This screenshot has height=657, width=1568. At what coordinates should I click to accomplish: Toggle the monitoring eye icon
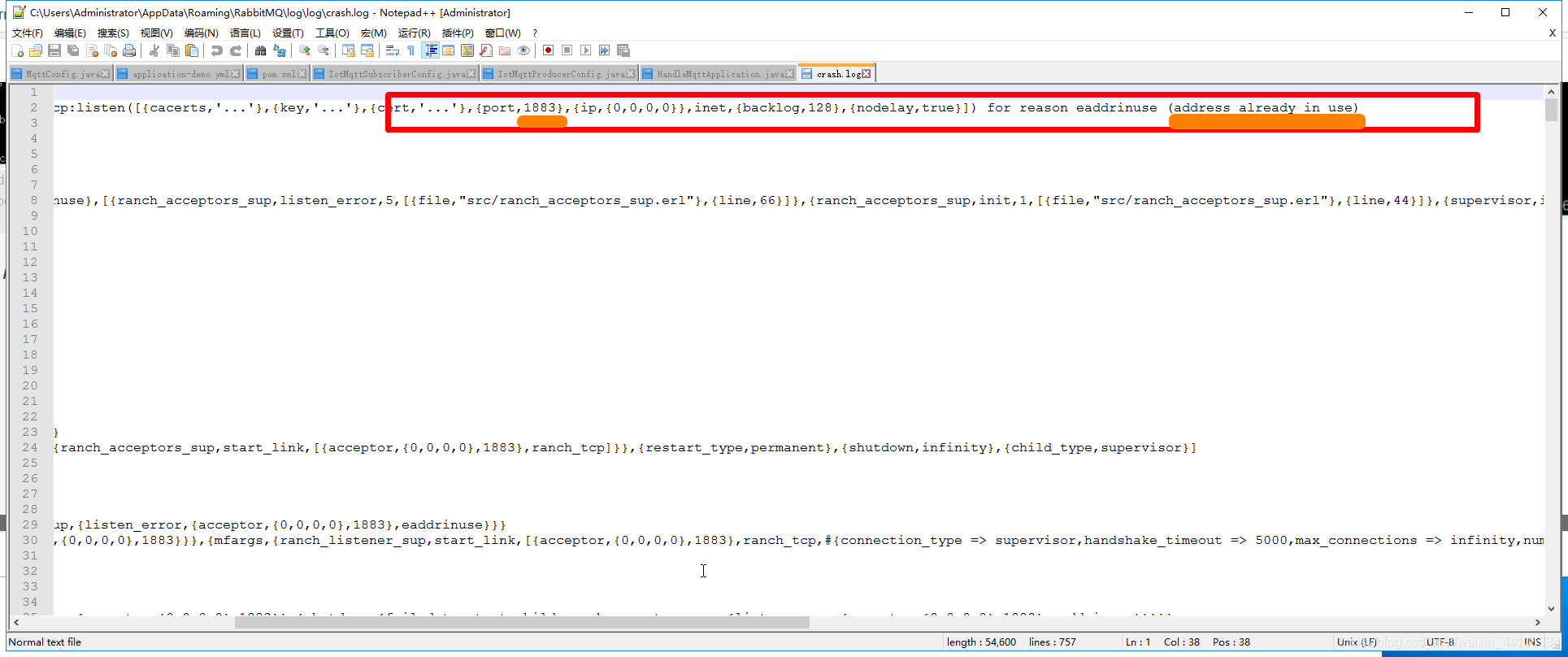coord(523,50)
